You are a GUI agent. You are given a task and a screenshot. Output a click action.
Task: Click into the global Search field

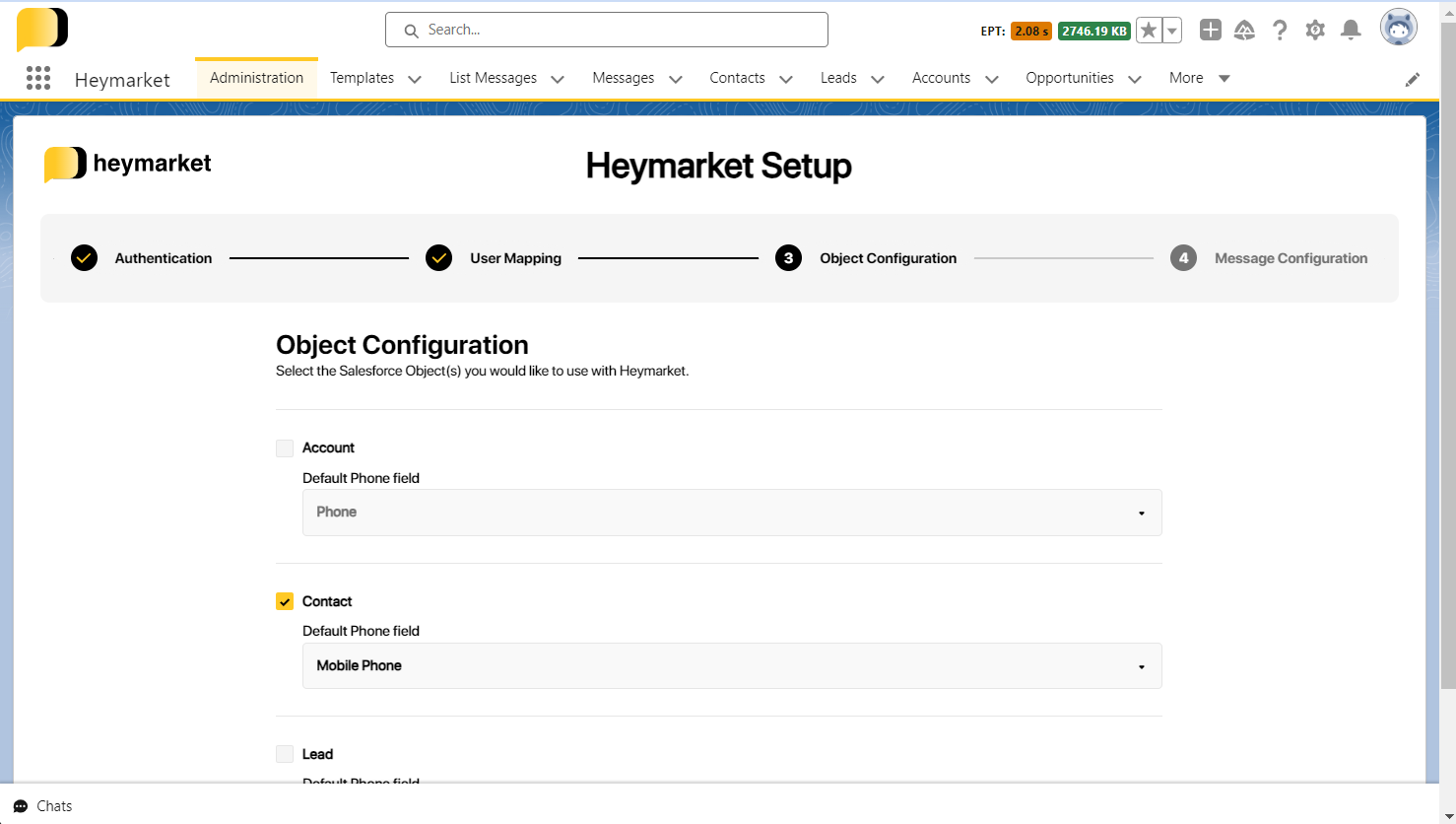pyautogui.click(x=607, y=30)
